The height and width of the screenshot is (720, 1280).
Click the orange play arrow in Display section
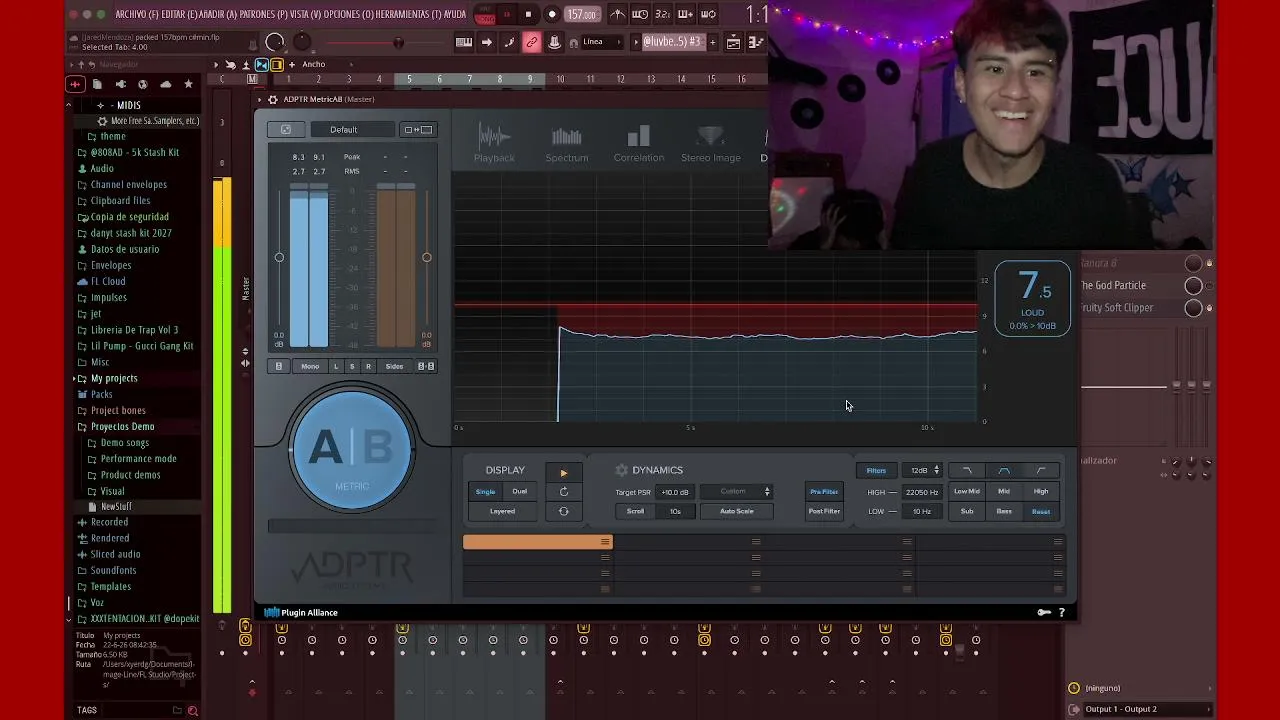pyautogui.click(x=563, y=473)
